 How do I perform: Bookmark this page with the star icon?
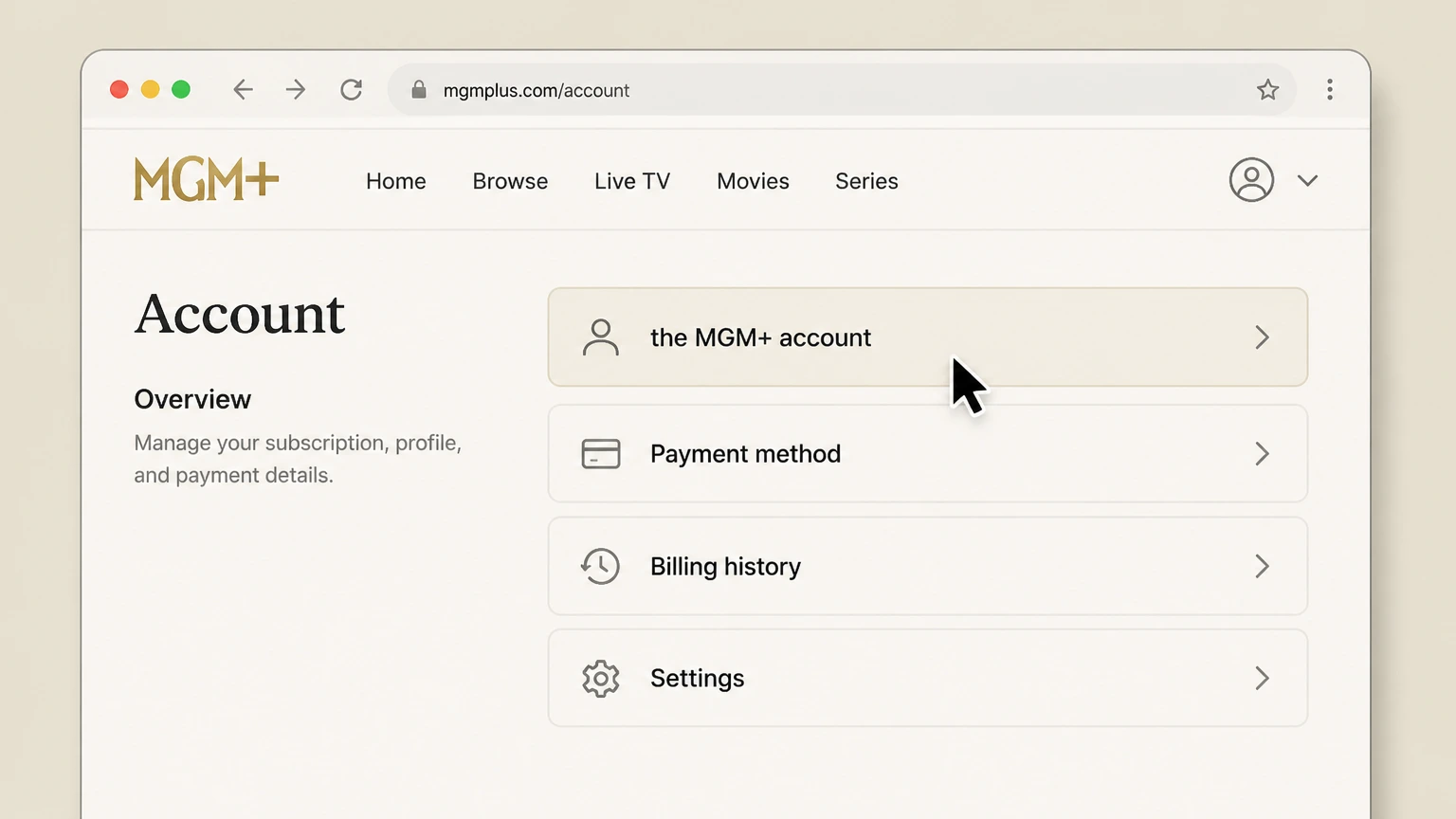1267,90
